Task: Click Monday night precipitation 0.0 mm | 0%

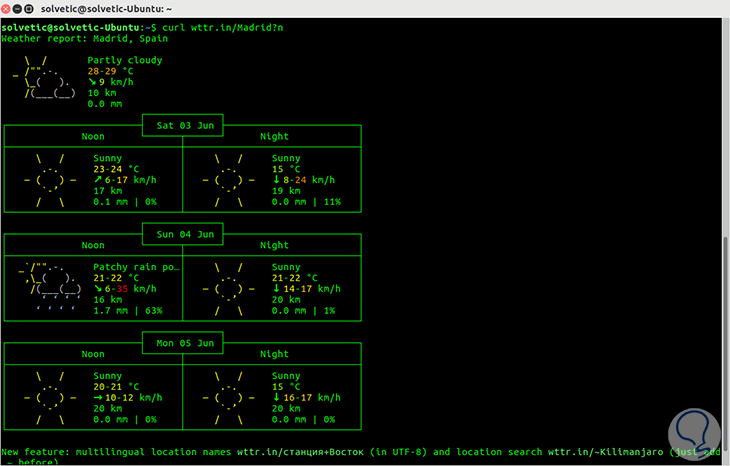Action: 304,420
